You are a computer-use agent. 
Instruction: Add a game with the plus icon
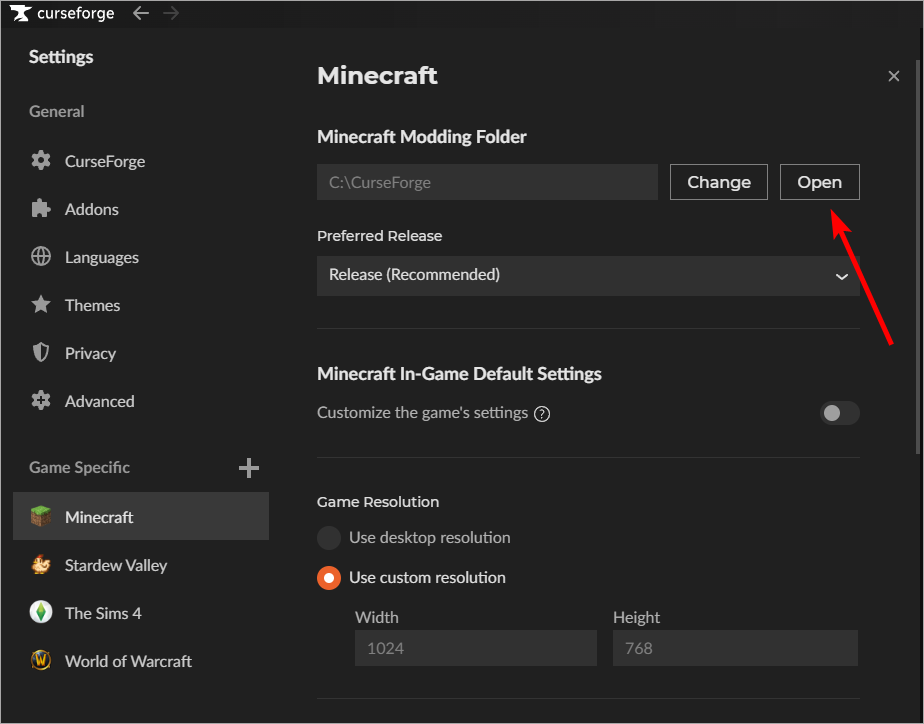(x=249, y=468)
